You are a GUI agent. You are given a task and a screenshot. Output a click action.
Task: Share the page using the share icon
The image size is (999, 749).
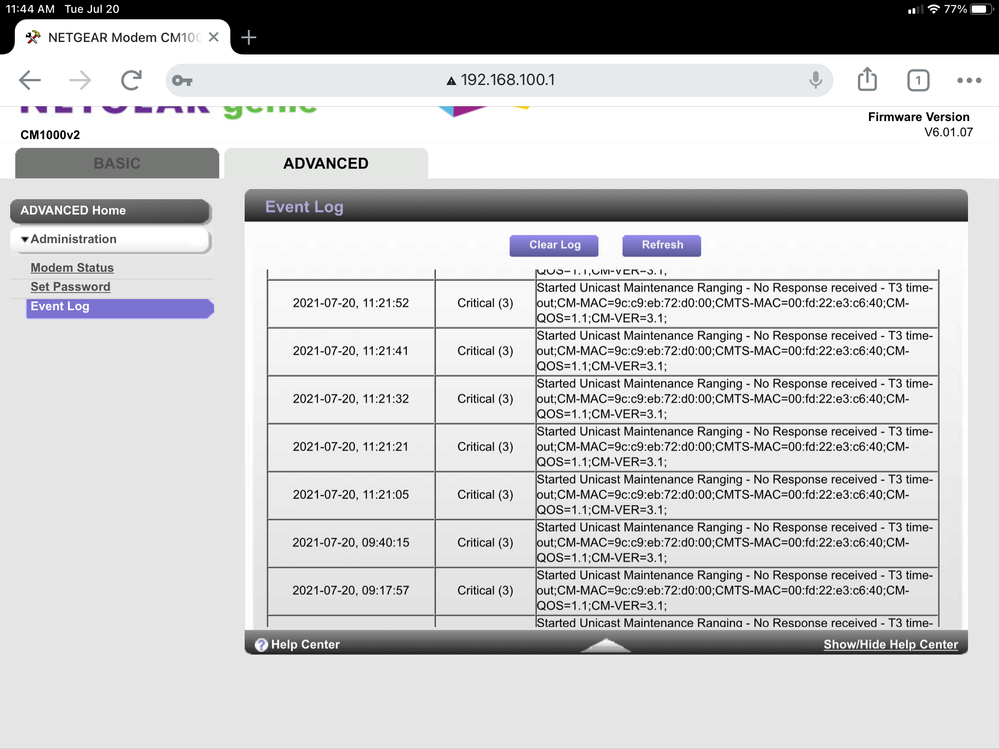click(866, 80)
